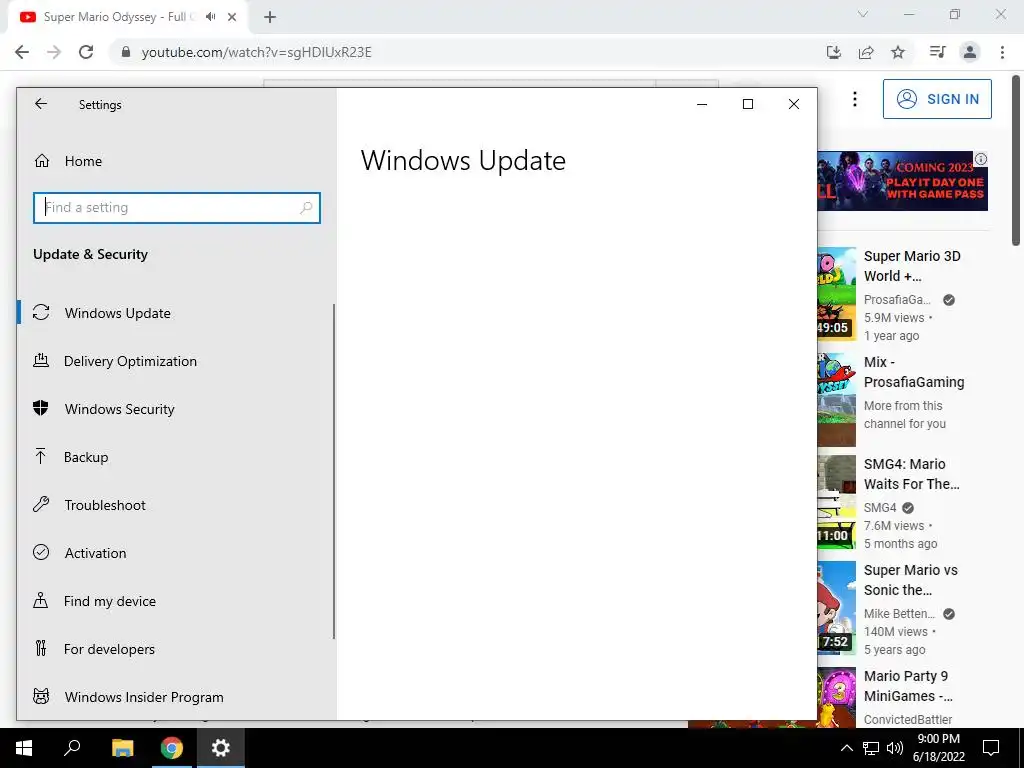Screen dimensions: 1024x768
Task: Open Super Mario 3D World video
Action: [912, 266]
